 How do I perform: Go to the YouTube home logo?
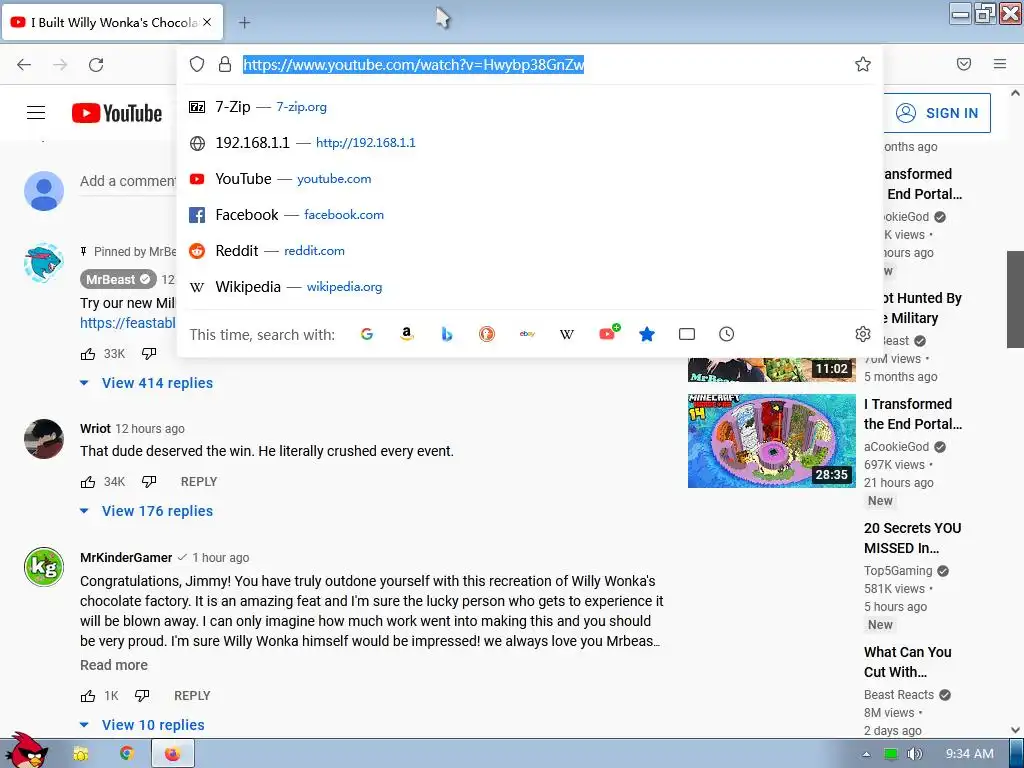point(117,113)
